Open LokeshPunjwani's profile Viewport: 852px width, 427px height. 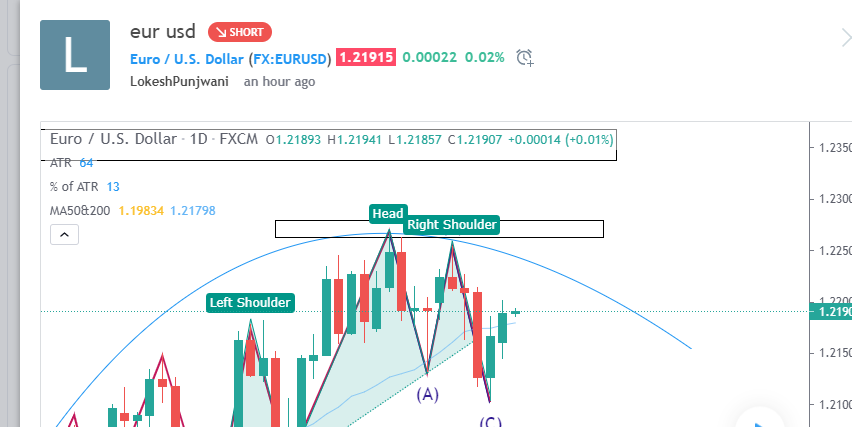(181, 81)
